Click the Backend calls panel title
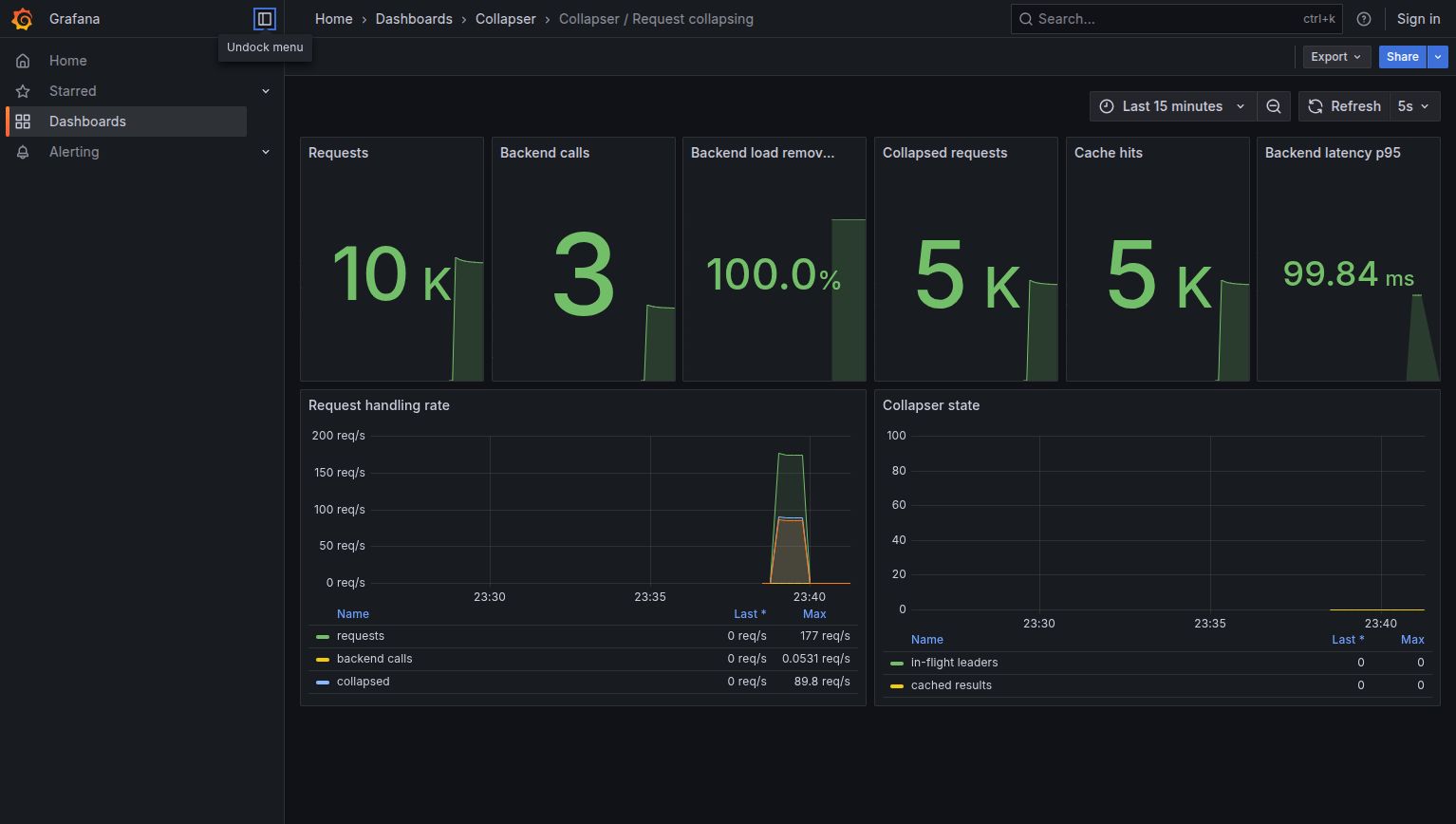 [545, 153]
